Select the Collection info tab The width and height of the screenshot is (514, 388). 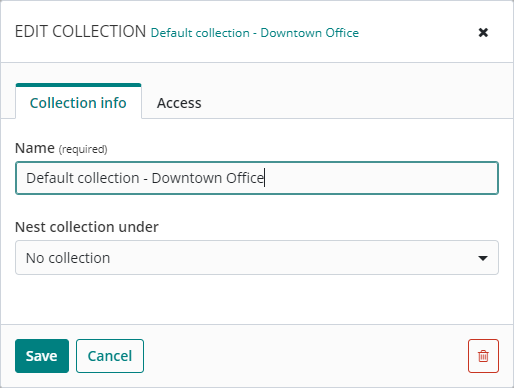(x=78, y=101)
